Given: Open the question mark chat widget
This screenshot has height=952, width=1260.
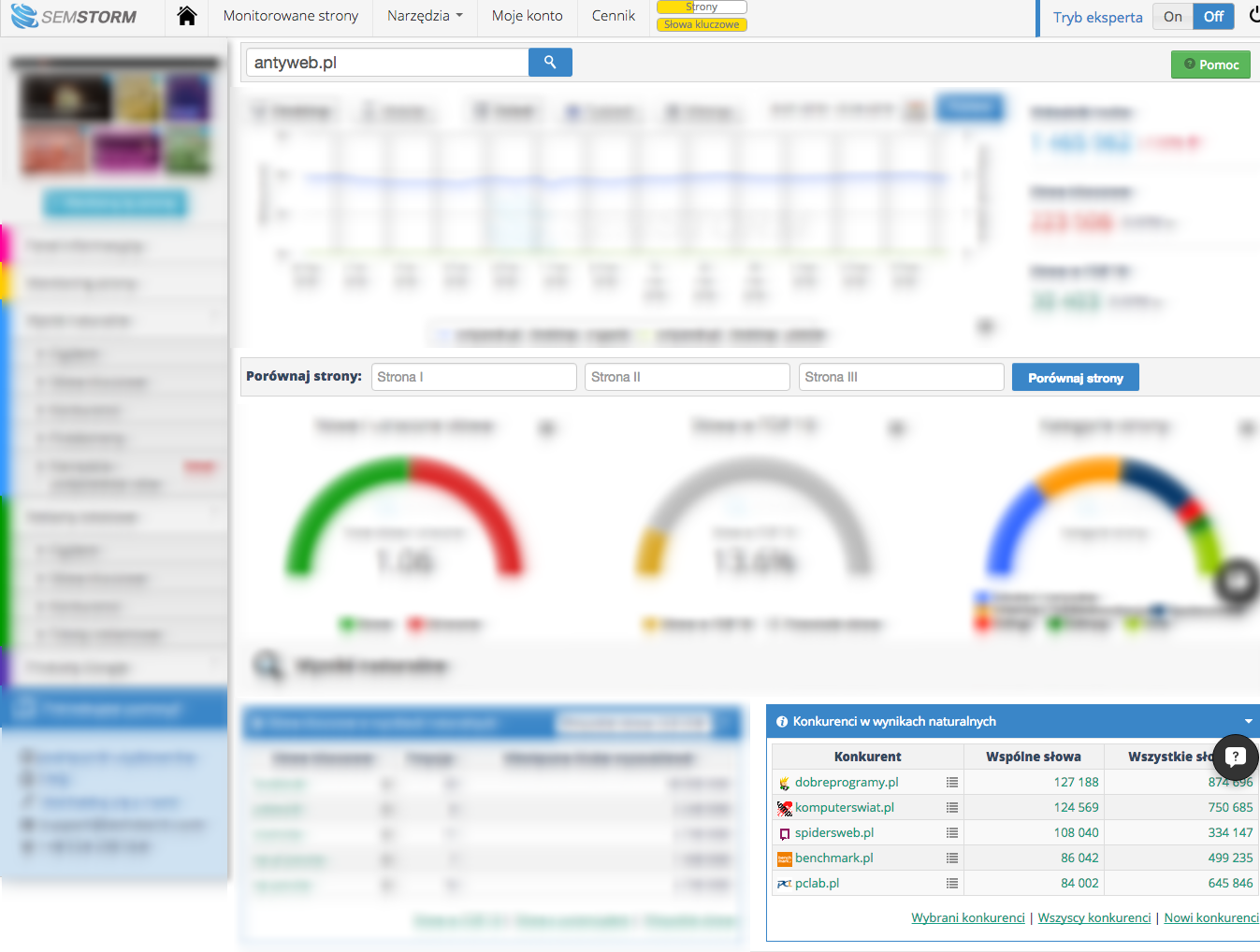Looking at the screenshot, I should 1236,757.
